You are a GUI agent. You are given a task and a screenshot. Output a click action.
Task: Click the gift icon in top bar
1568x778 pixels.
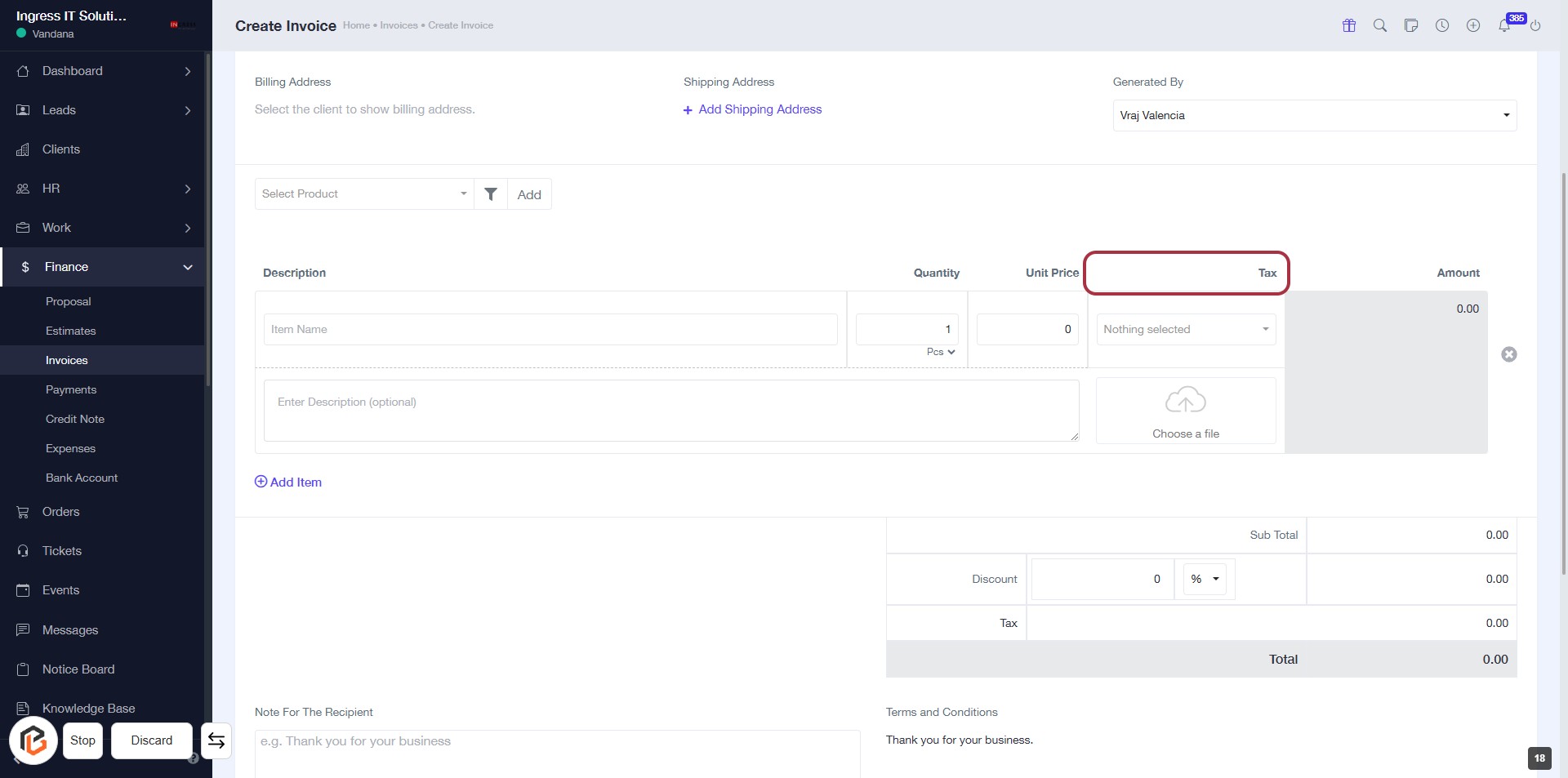[x=1348, y=25]
